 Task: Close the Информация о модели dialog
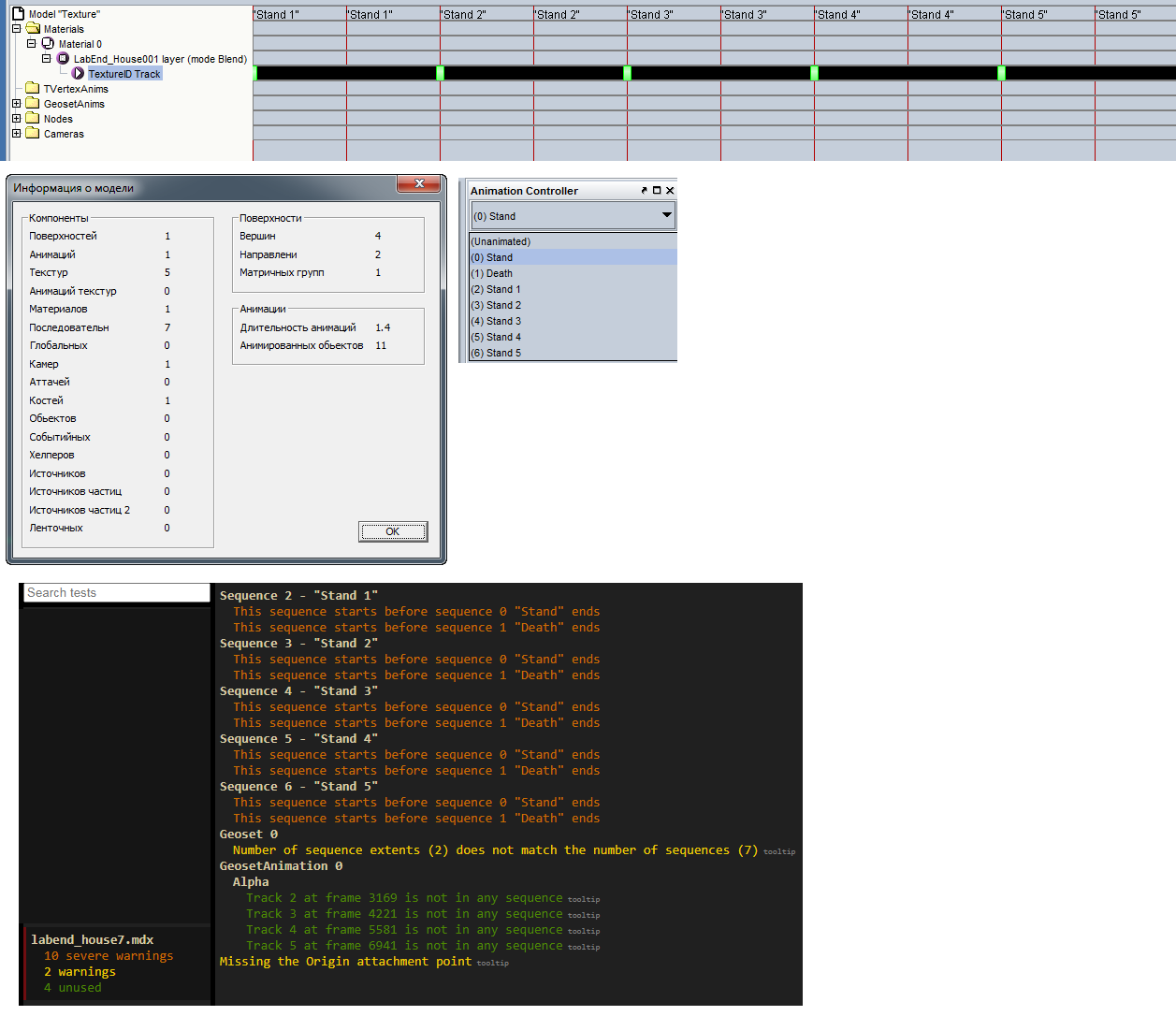tap(419, 184)
